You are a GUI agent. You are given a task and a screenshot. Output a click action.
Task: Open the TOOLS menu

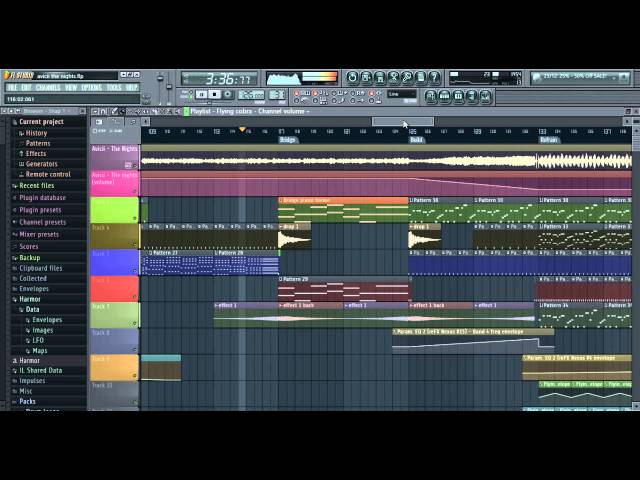pos(114,88)
